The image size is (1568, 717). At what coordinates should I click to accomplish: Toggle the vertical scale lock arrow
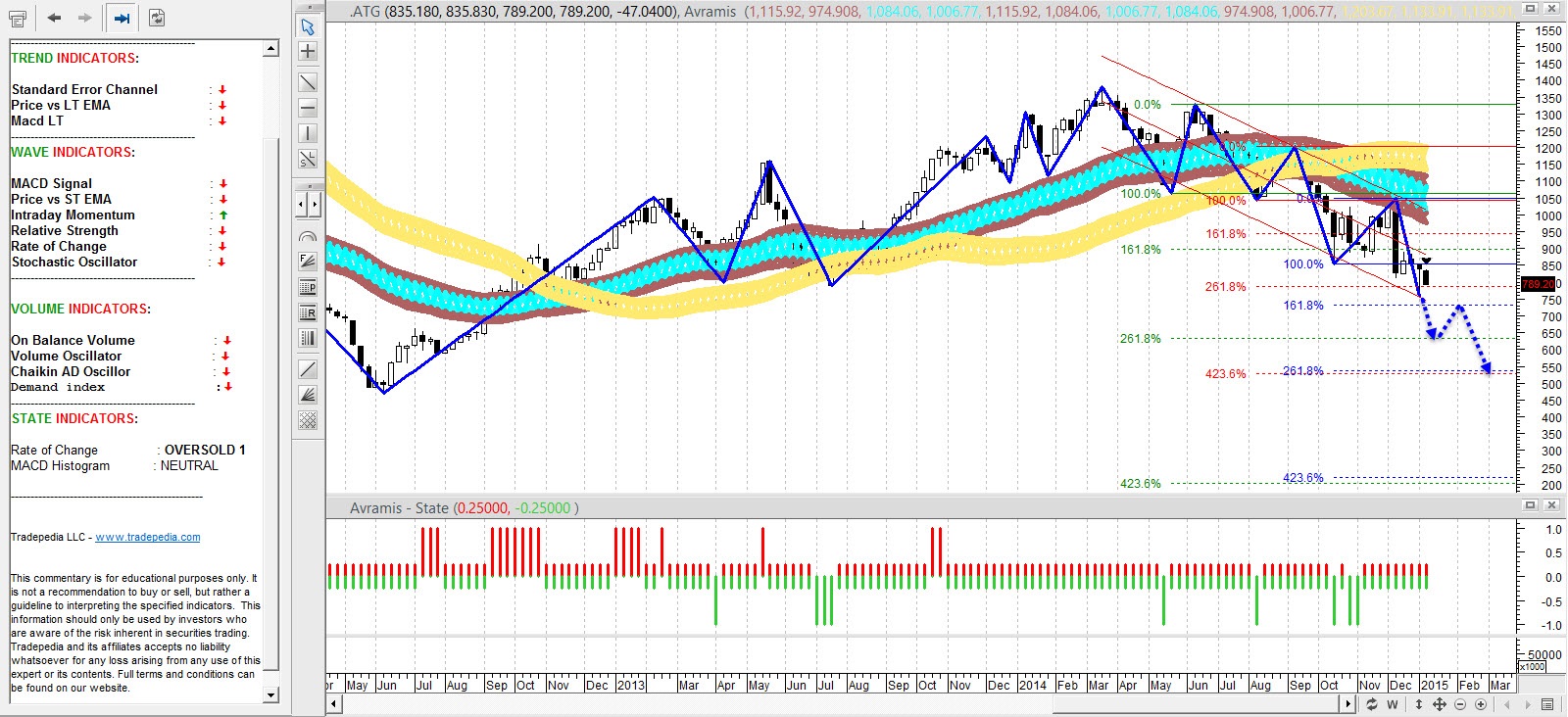point(1418,704)
